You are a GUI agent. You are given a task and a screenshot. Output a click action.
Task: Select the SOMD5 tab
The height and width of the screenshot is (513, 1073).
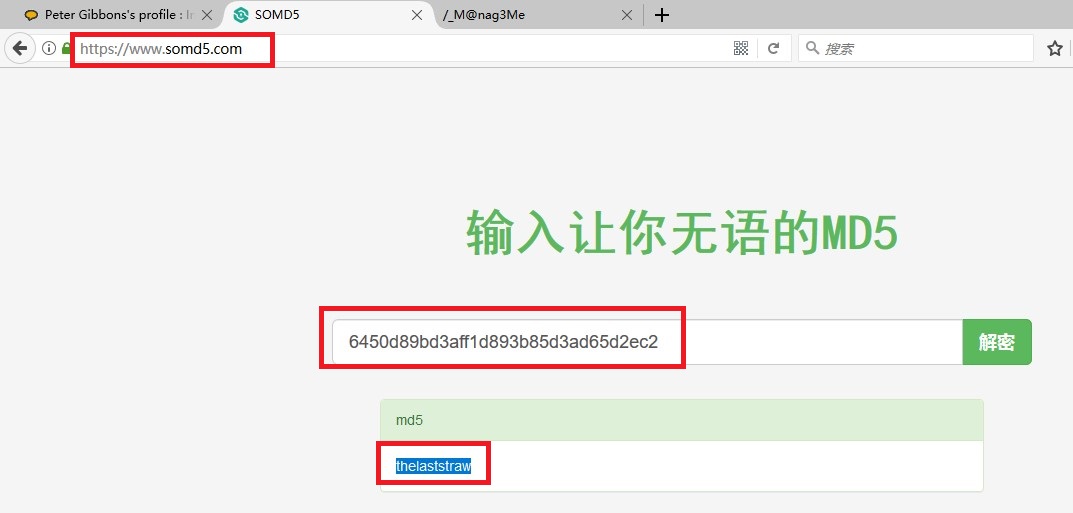pyautogui.click(x=320, y=15)
